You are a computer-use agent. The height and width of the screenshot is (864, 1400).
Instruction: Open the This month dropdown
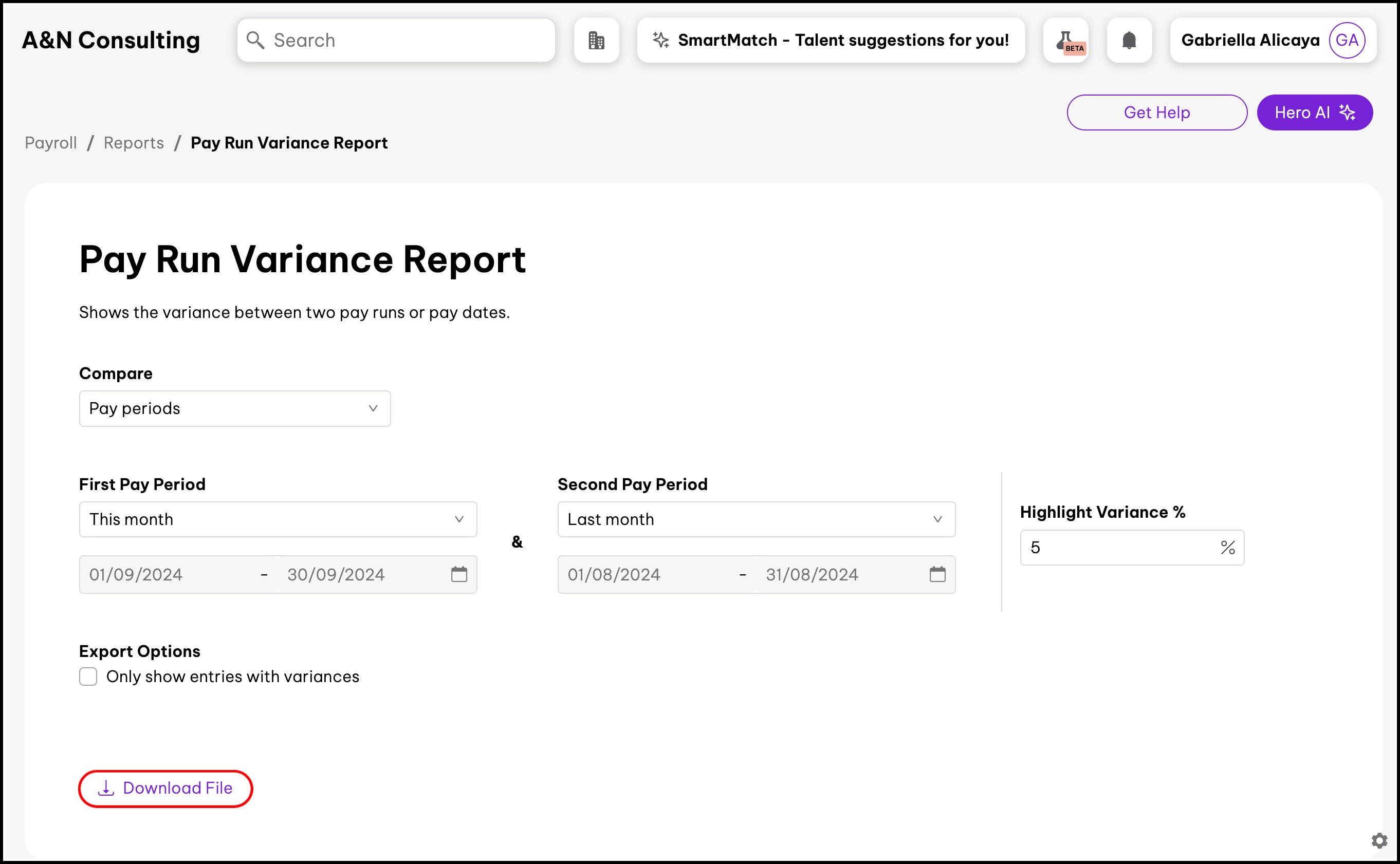coord(278,519)
